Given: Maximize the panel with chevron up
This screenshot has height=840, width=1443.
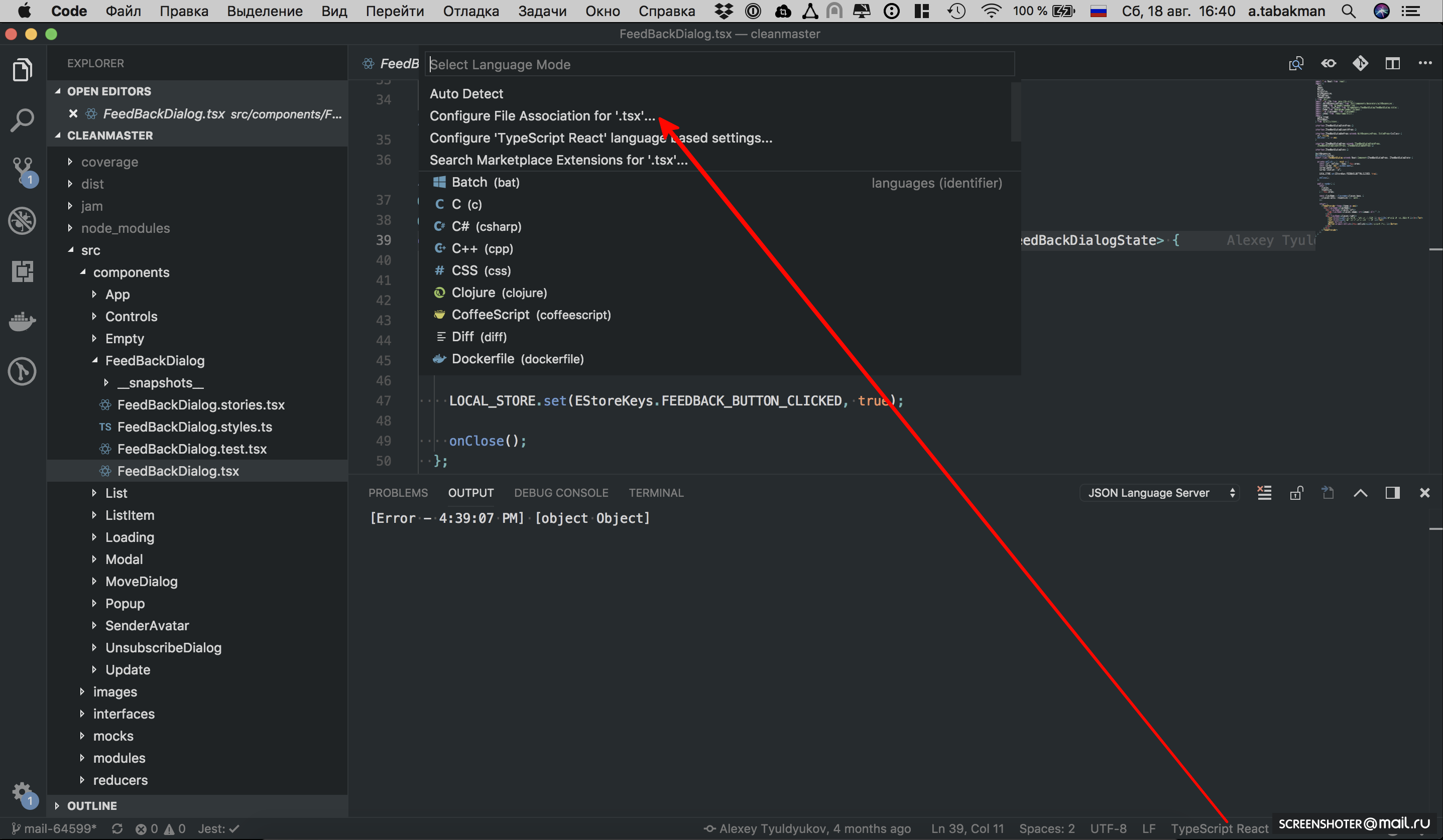Looking at the screenshot, I should [1360, 493].
